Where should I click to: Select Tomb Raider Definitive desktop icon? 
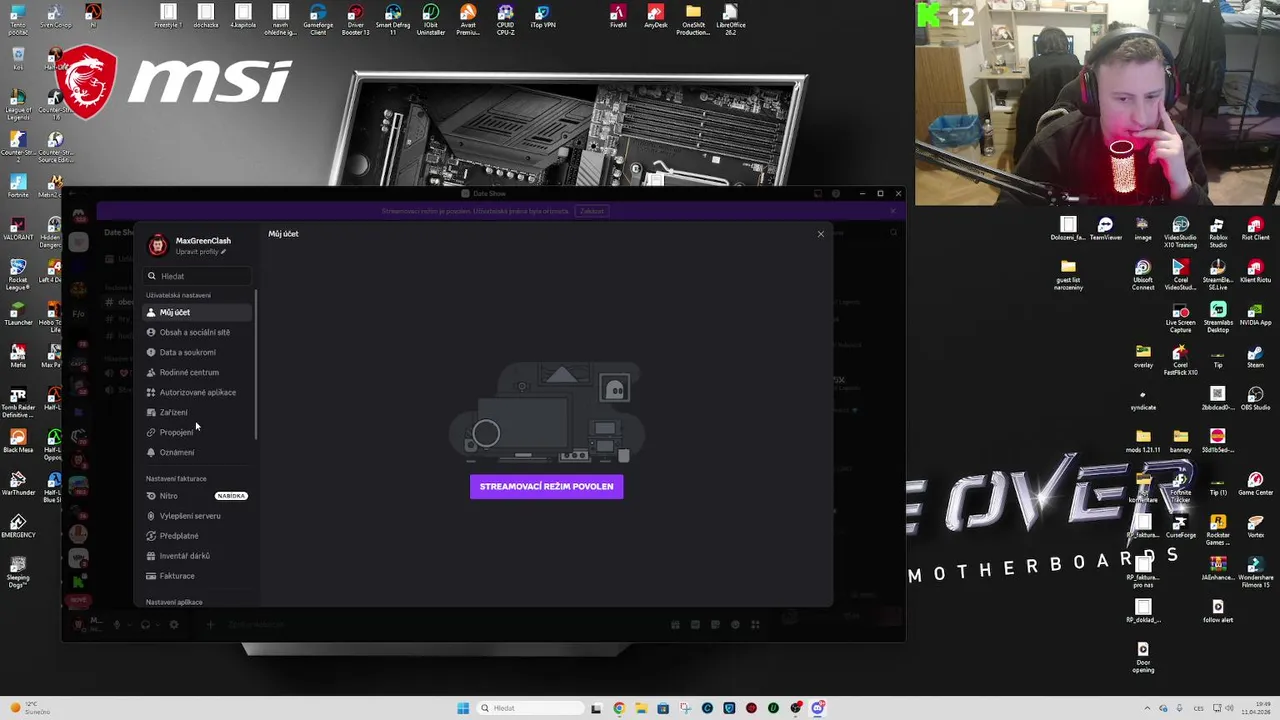(x=18, y=401)
